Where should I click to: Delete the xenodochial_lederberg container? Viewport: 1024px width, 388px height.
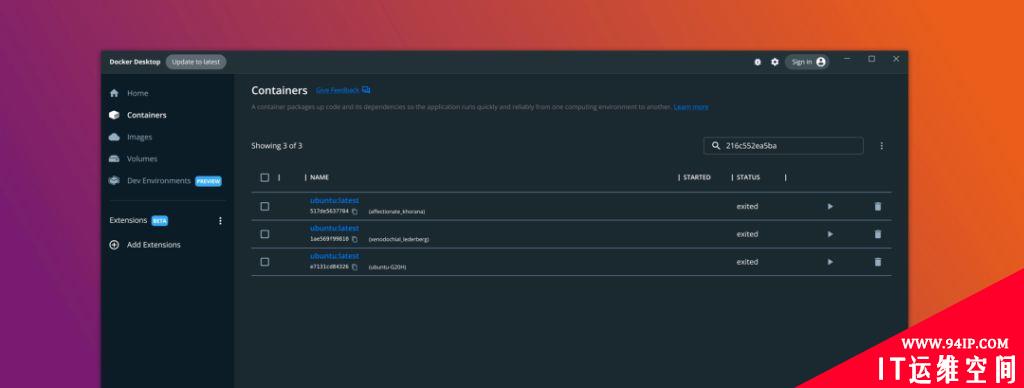click(878, 234)
